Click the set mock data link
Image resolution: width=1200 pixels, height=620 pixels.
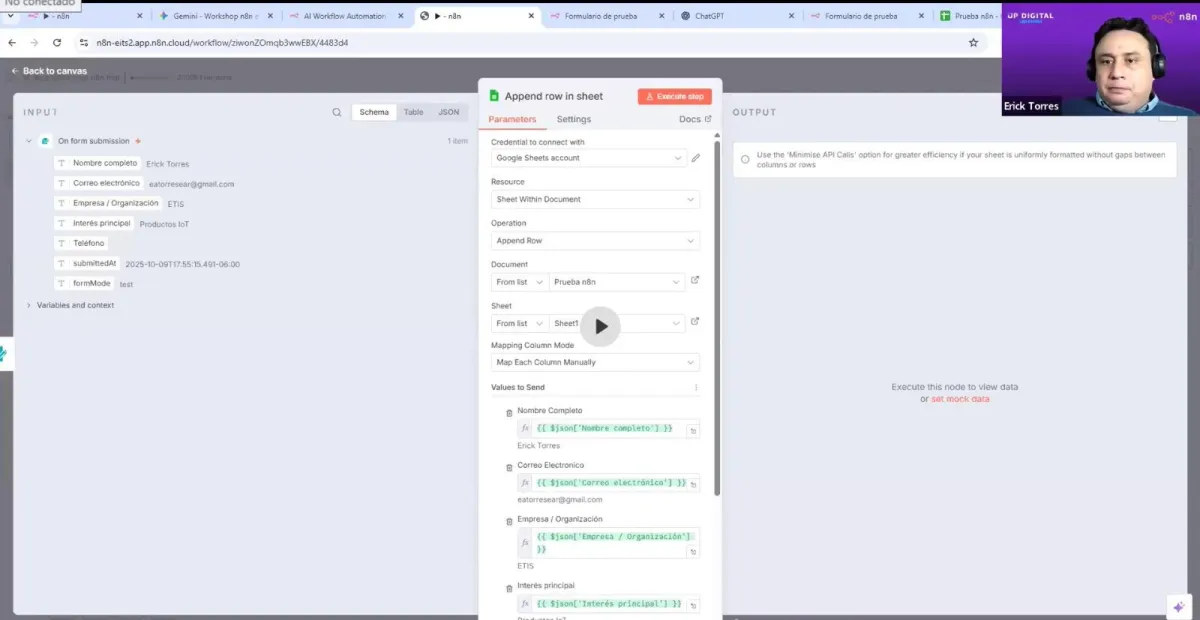click(960, 399)
